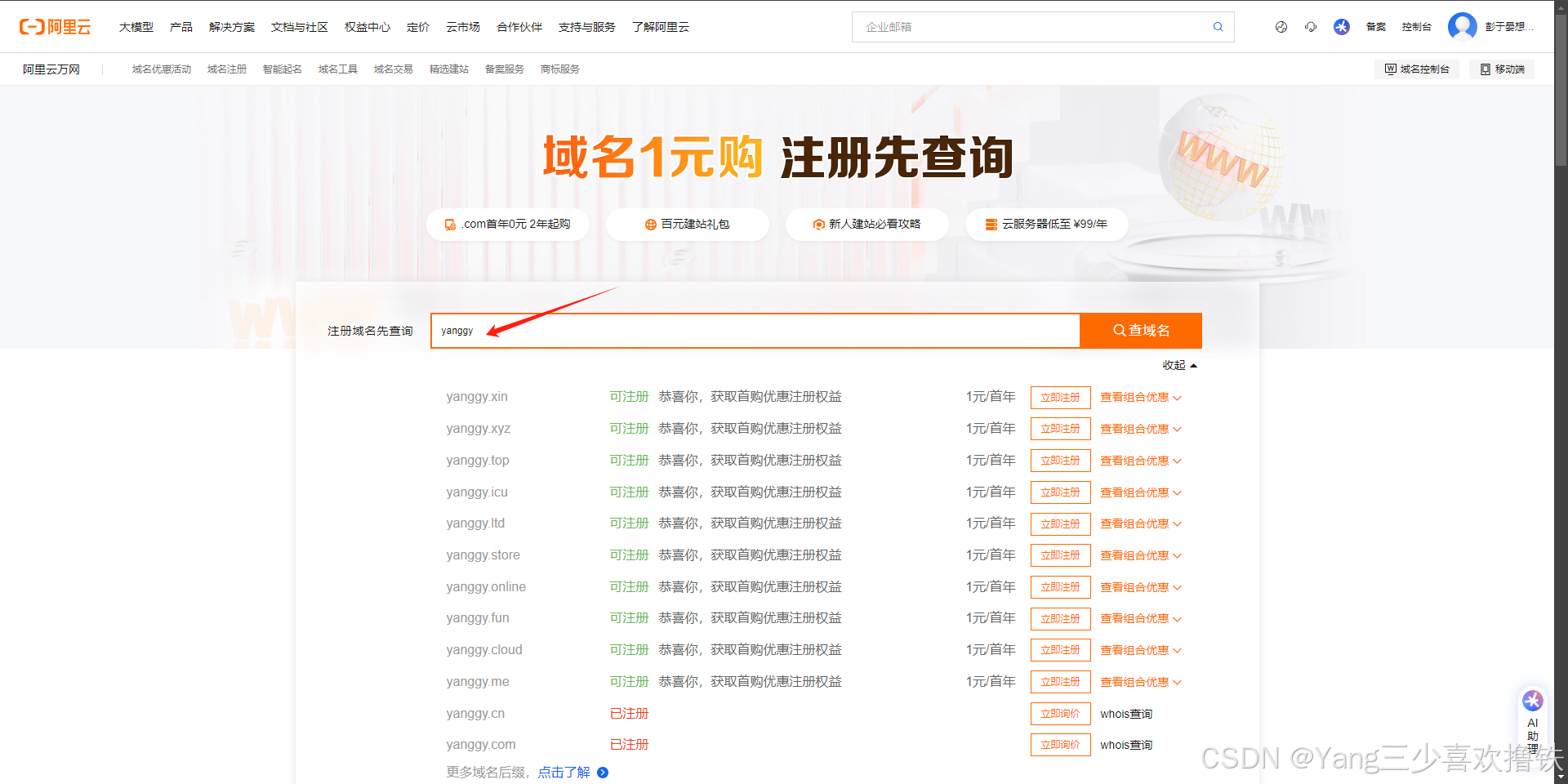Go to 域名工具 tab

[x=338, y=69]
